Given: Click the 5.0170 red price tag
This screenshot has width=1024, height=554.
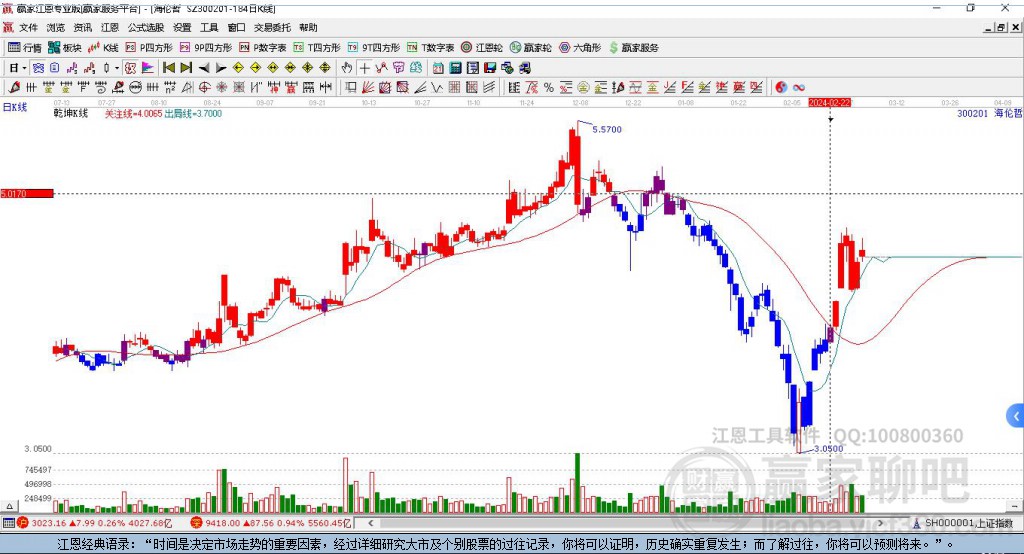Looking at the screenshot, I should click(27, 193).
